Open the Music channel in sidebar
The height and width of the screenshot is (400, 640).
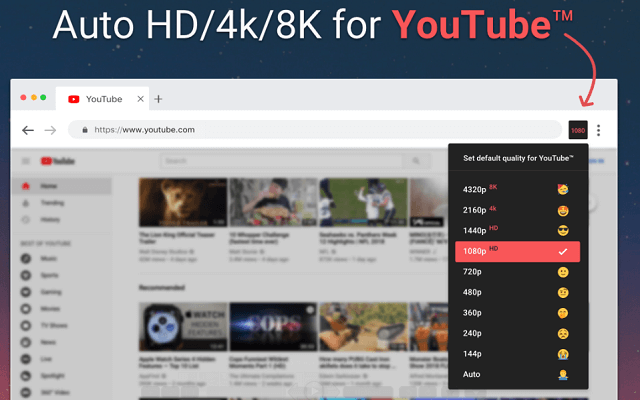point(62,259)
